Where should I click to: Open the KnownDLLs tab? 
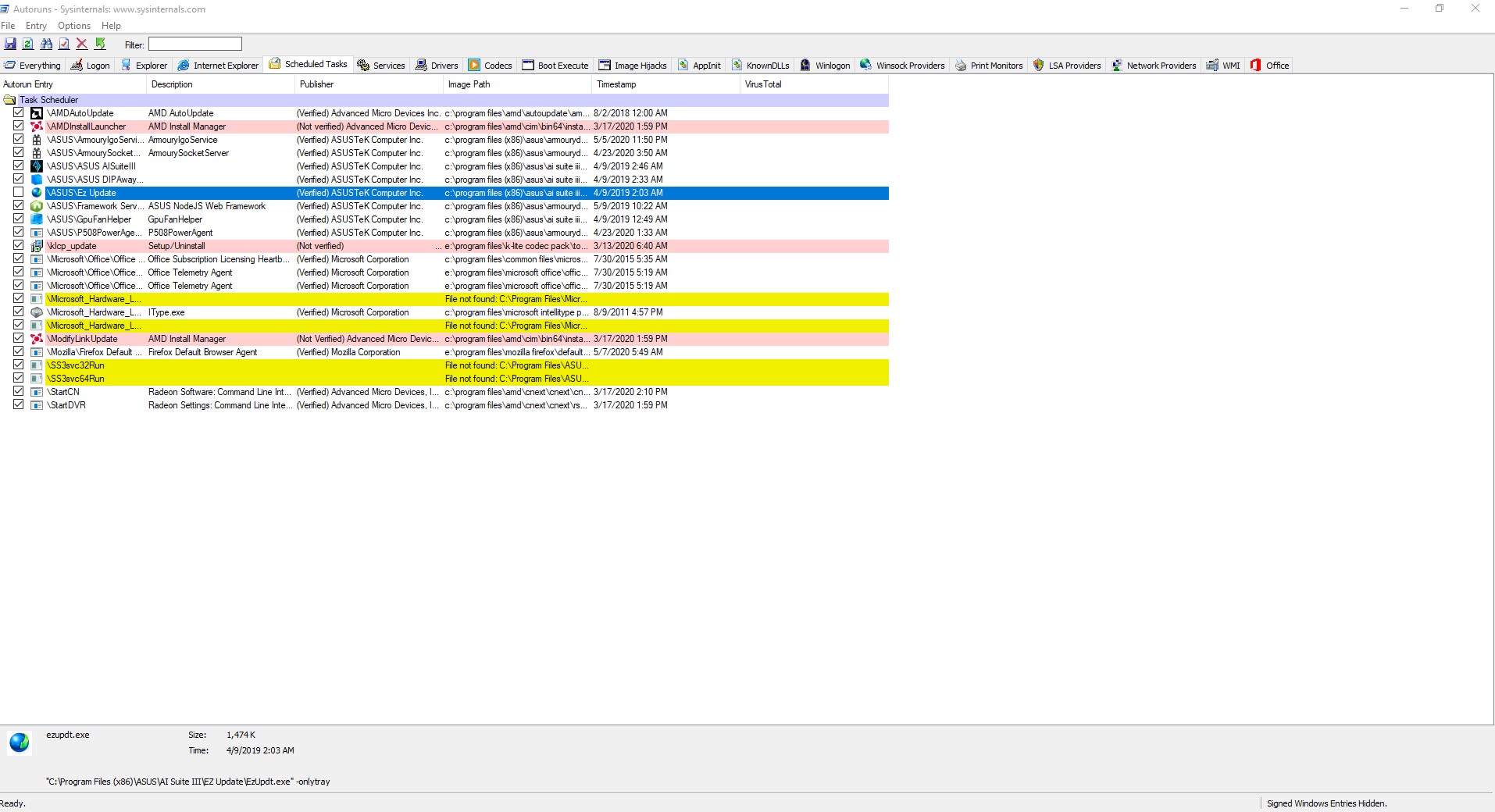pos(761,66)
